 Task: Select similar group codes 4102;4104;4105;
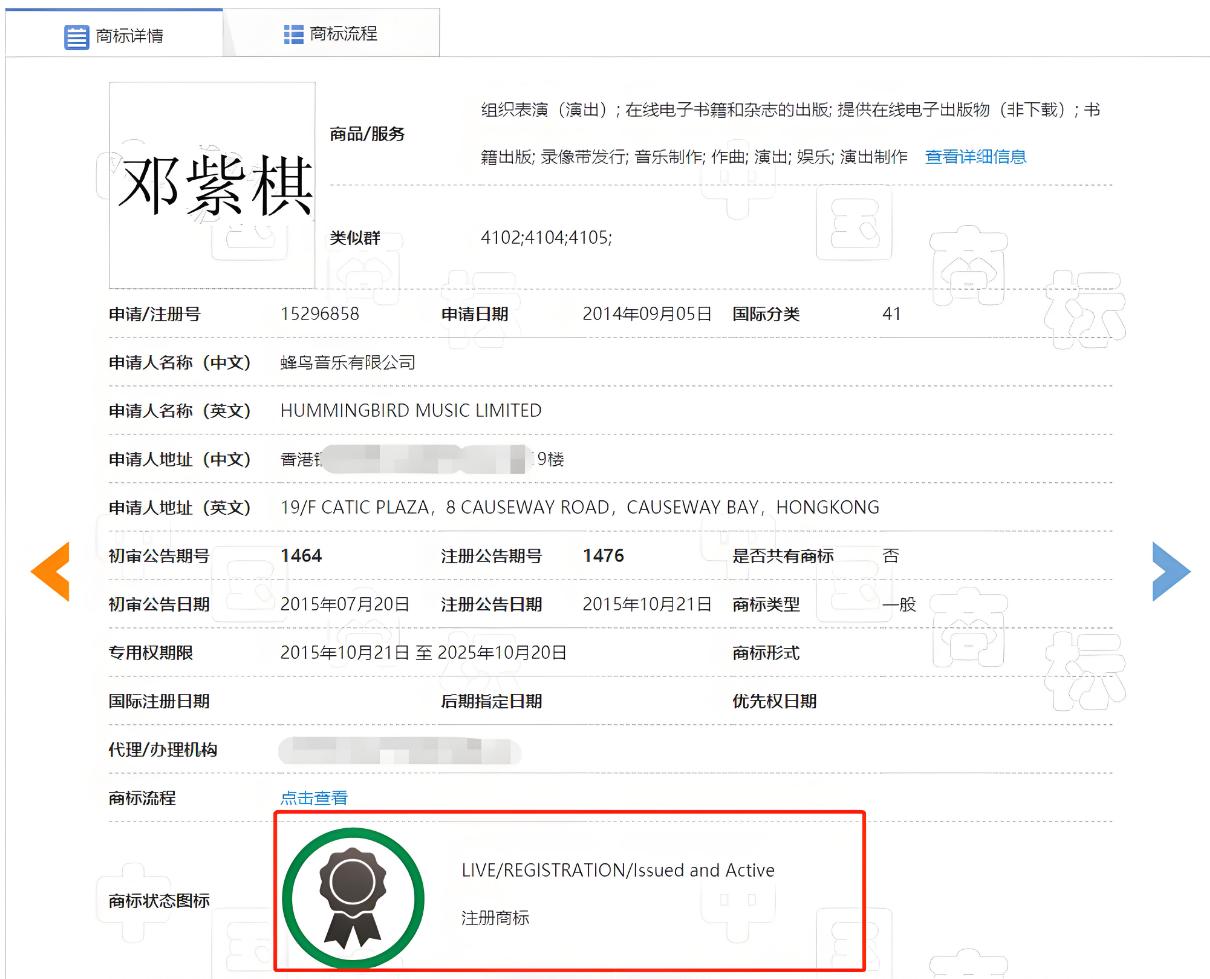(x=547, y=238)
